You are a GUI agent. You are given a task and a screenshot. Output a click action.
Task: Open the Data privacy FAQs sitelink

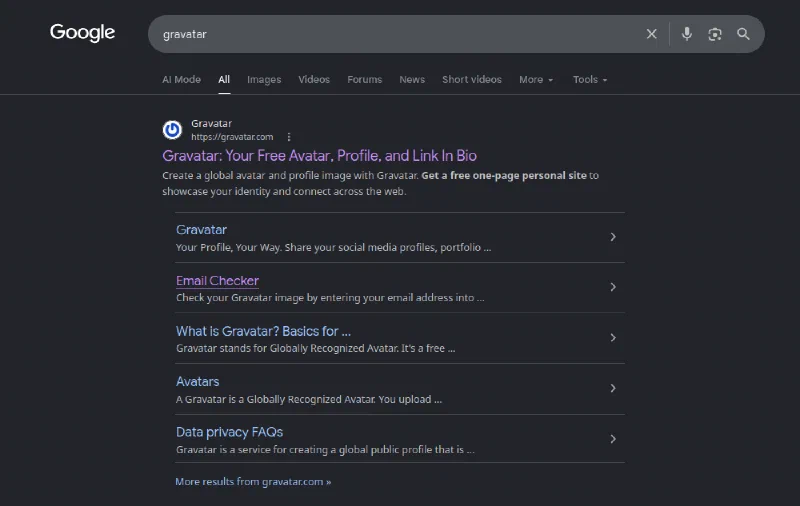(229, 432)
